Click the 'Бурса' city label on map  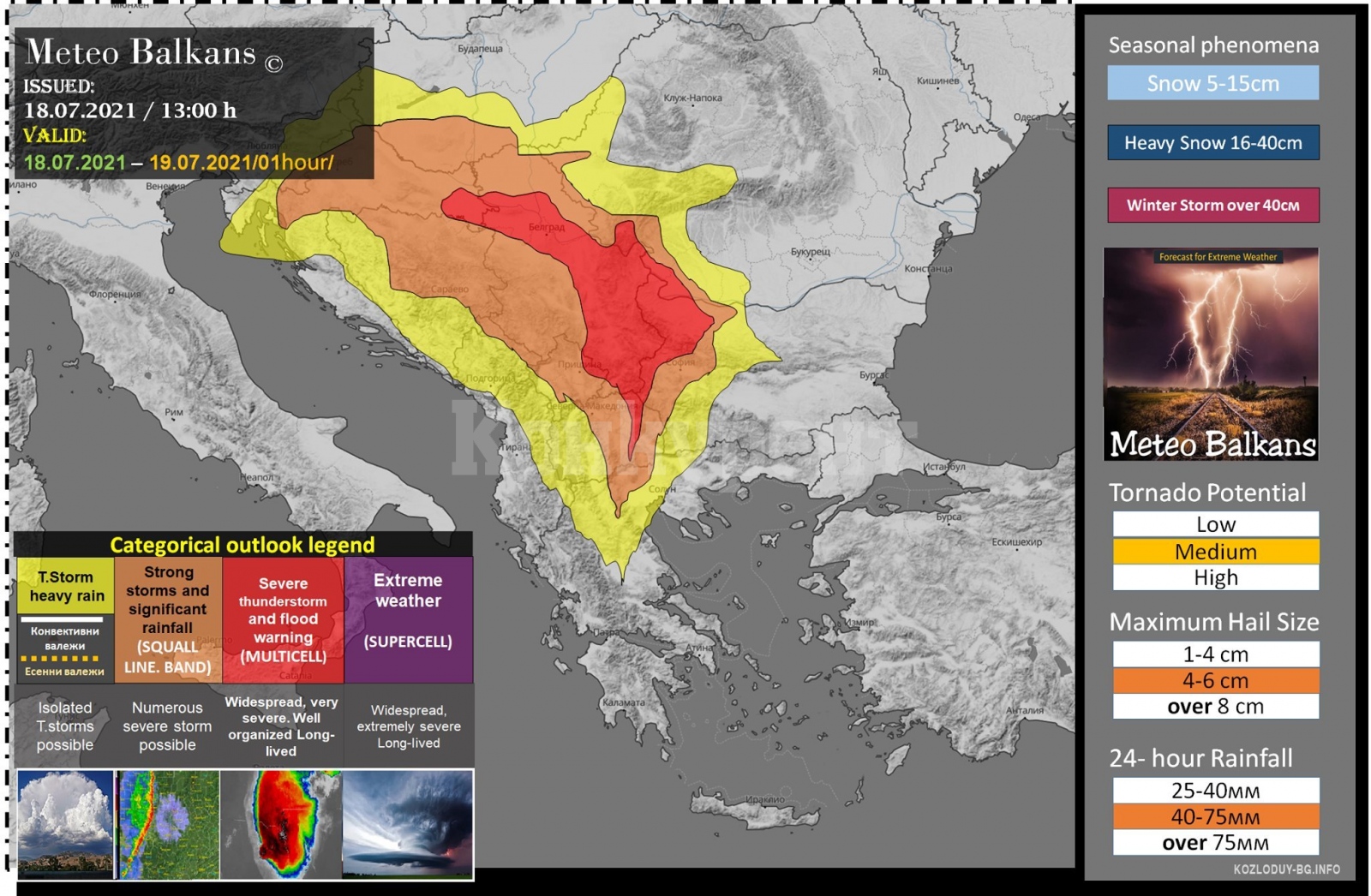949,517
